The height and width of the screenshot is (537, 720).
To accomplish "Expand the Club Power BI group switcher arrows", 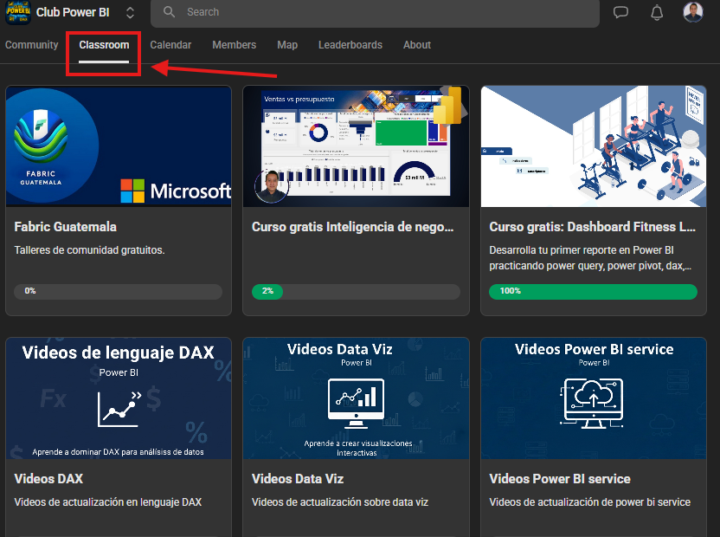I will coord(130,12).
